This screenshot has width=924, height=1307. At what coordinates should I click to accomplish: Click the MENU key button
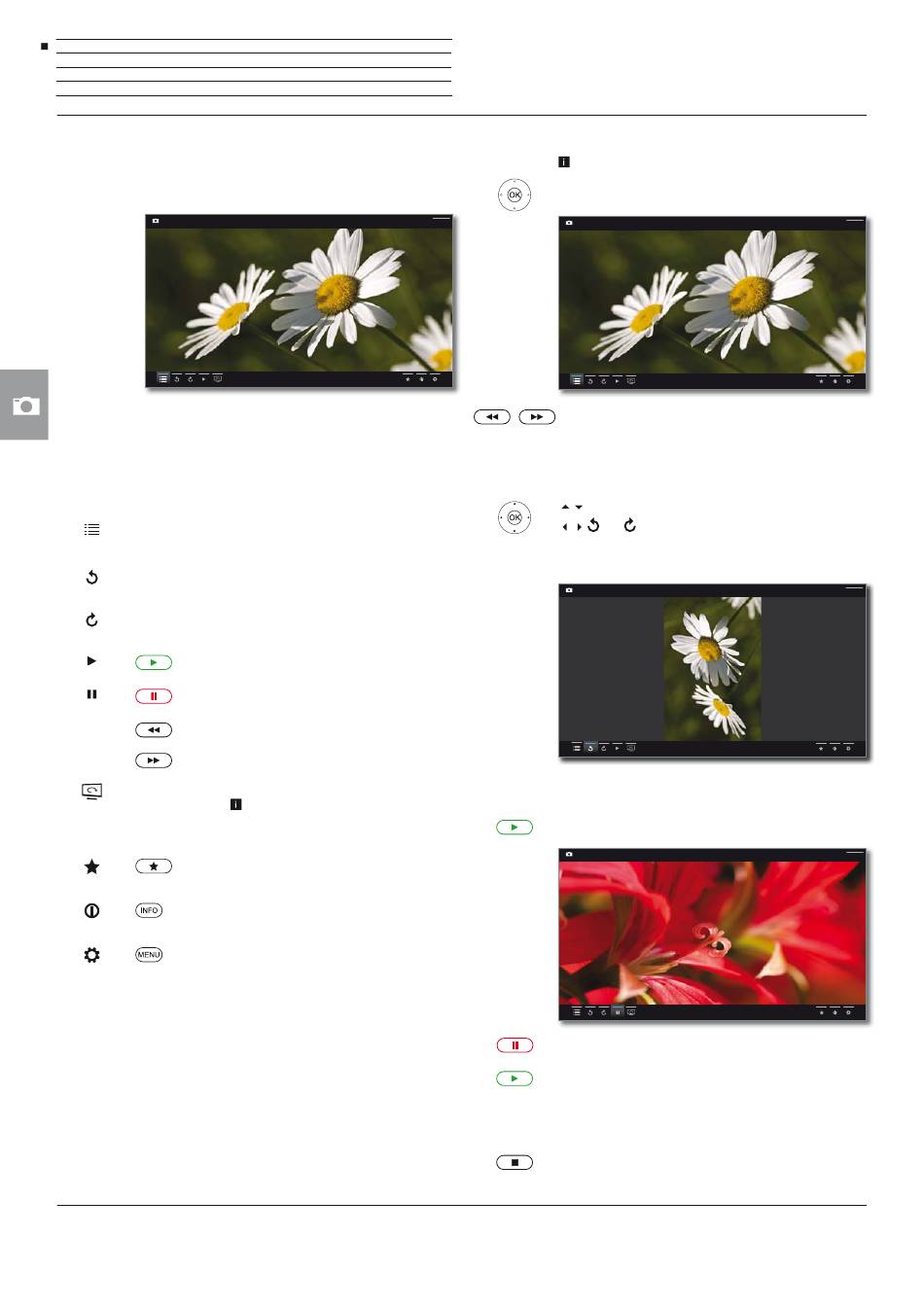pos(149,955)
